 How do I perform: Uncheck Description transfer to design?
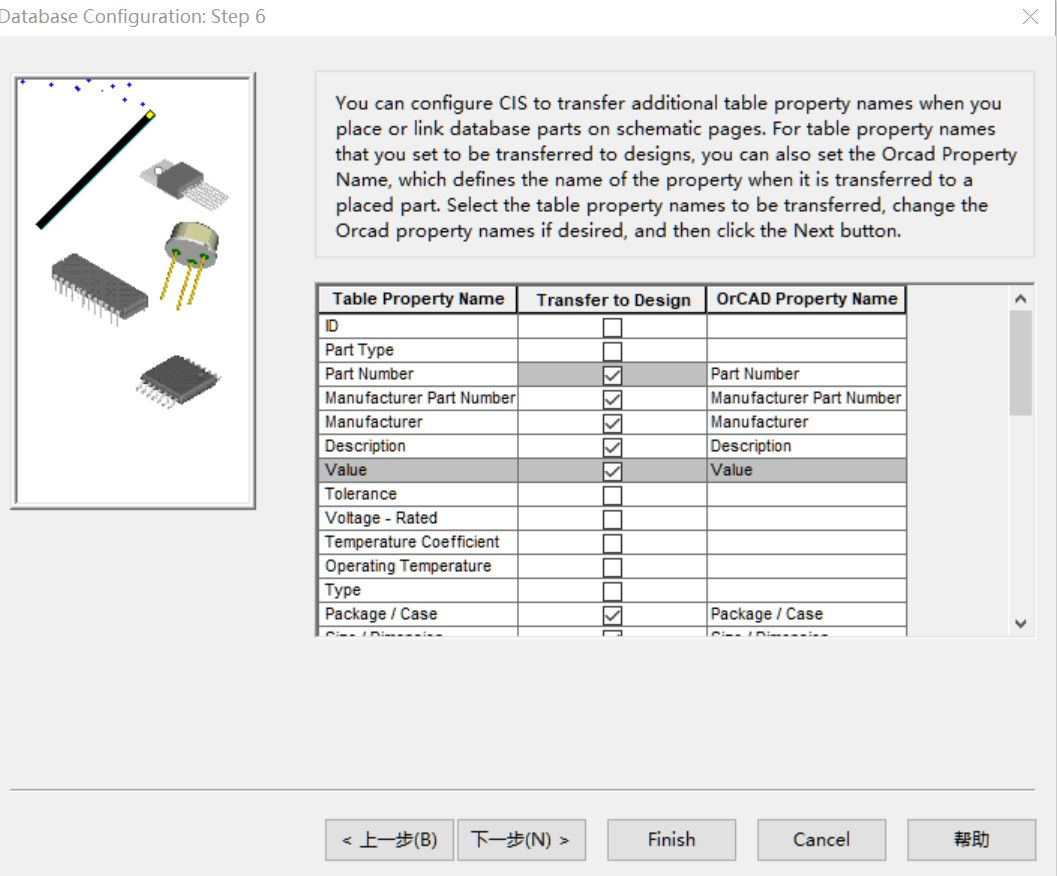(613, 446)
